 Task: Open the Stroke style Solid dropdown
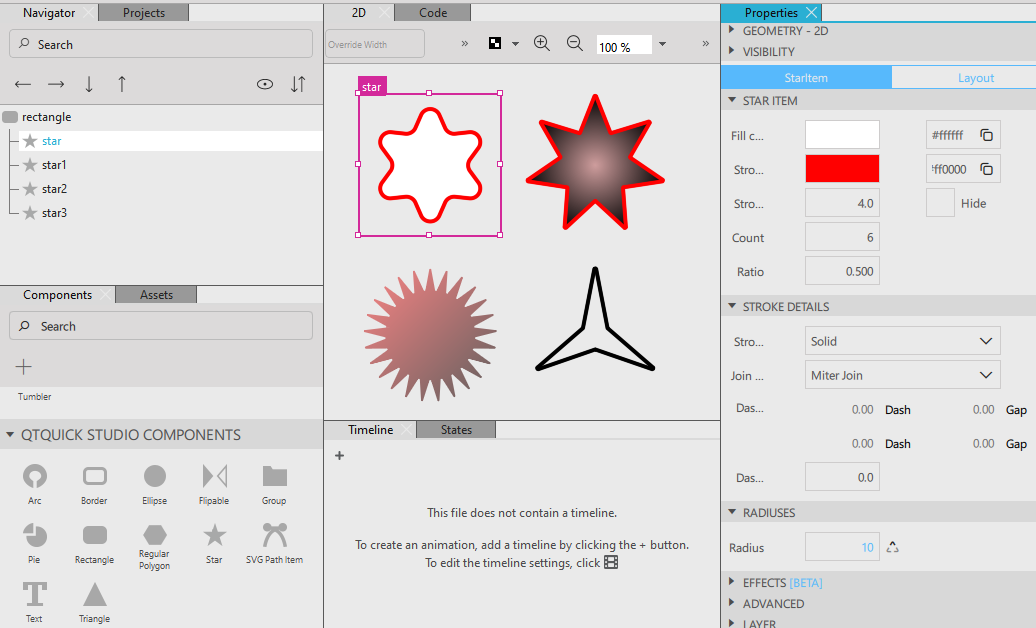point(902,341)
